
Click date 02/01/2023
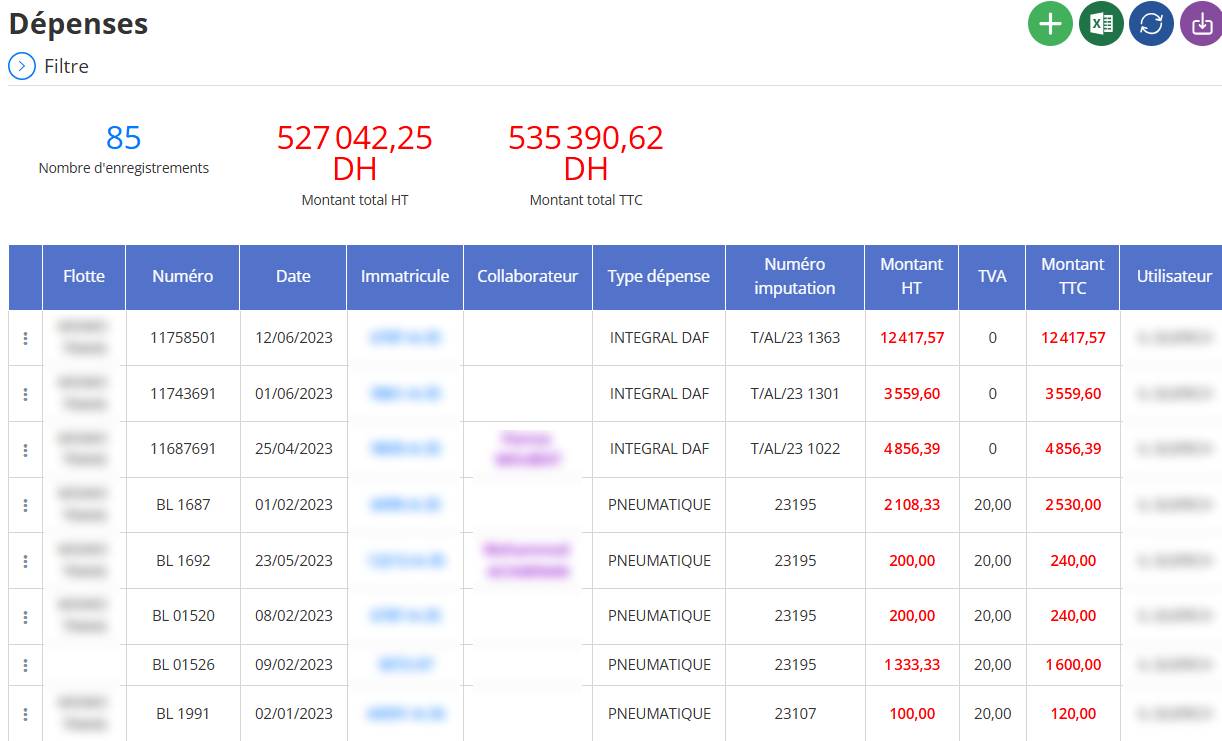(x=294, y=714)
